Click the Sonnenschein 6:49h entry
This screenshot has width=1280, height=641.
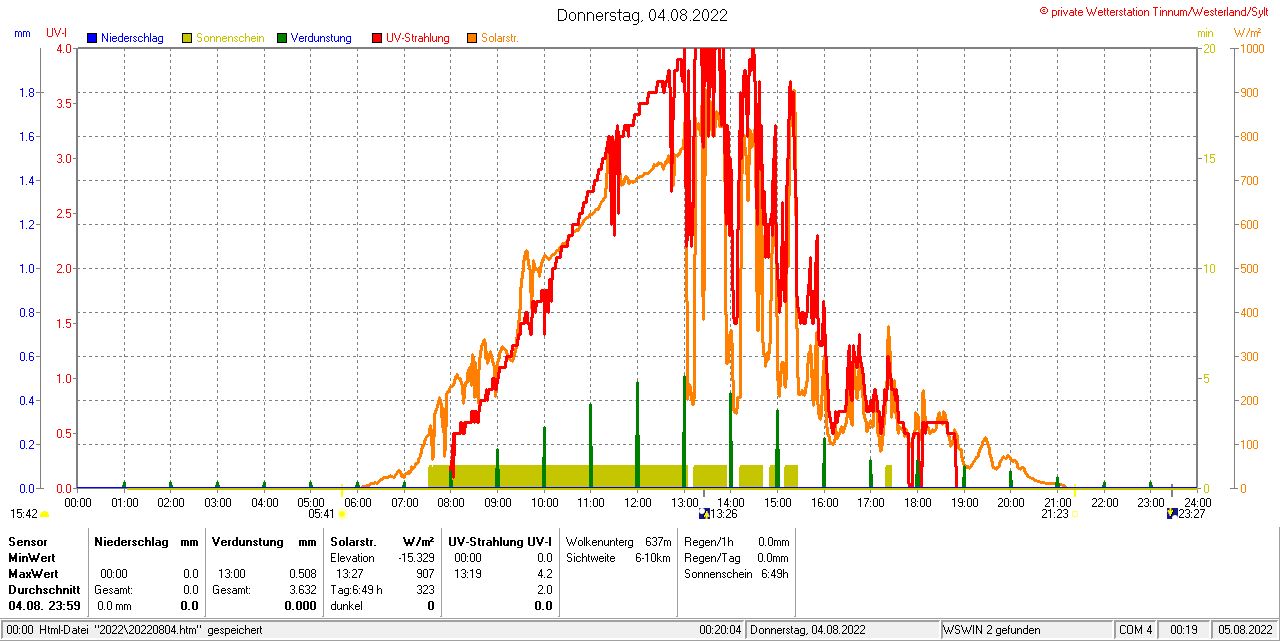[736, 573]
